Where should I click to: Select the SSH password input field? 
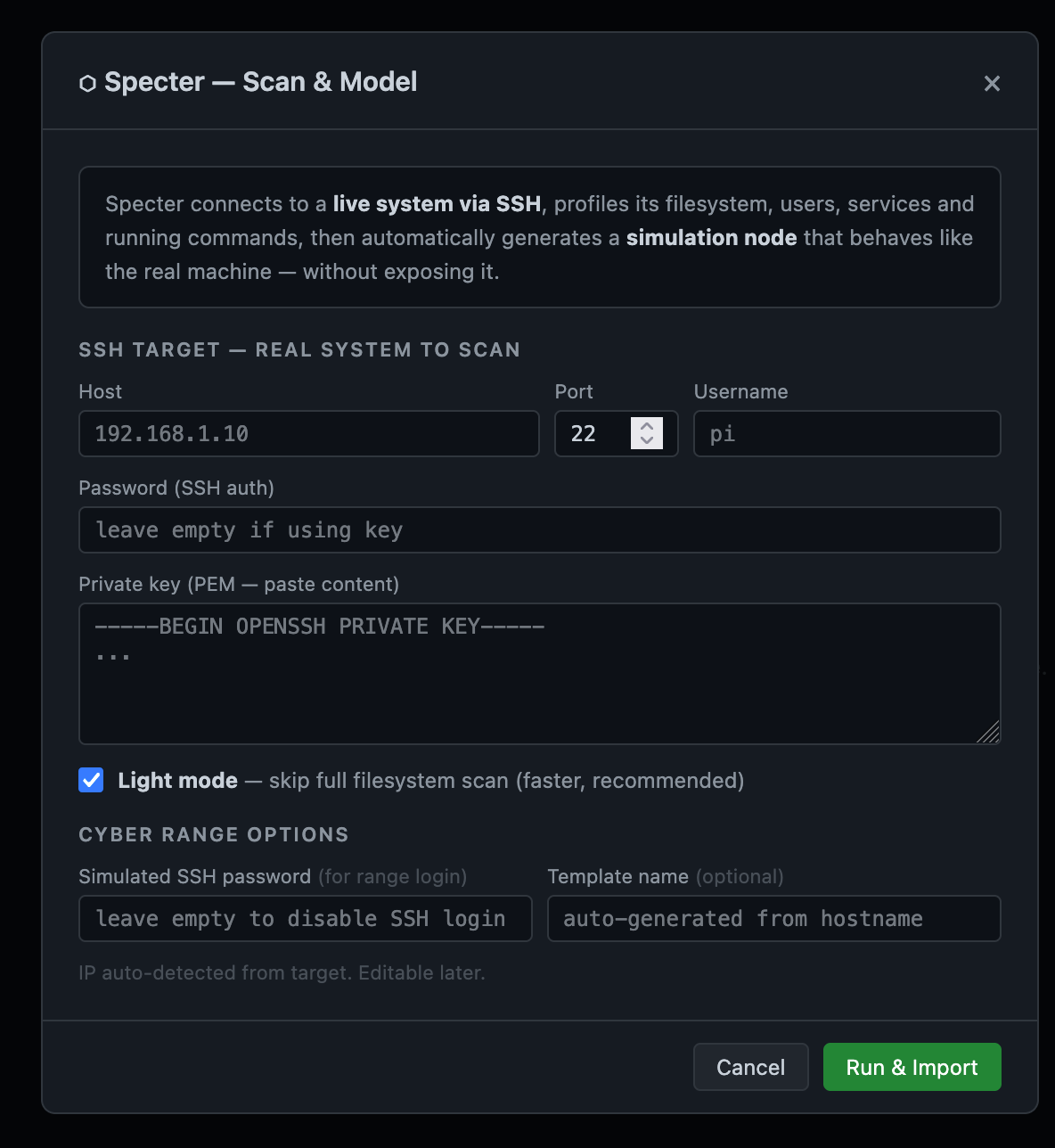(x=539, y=529)
